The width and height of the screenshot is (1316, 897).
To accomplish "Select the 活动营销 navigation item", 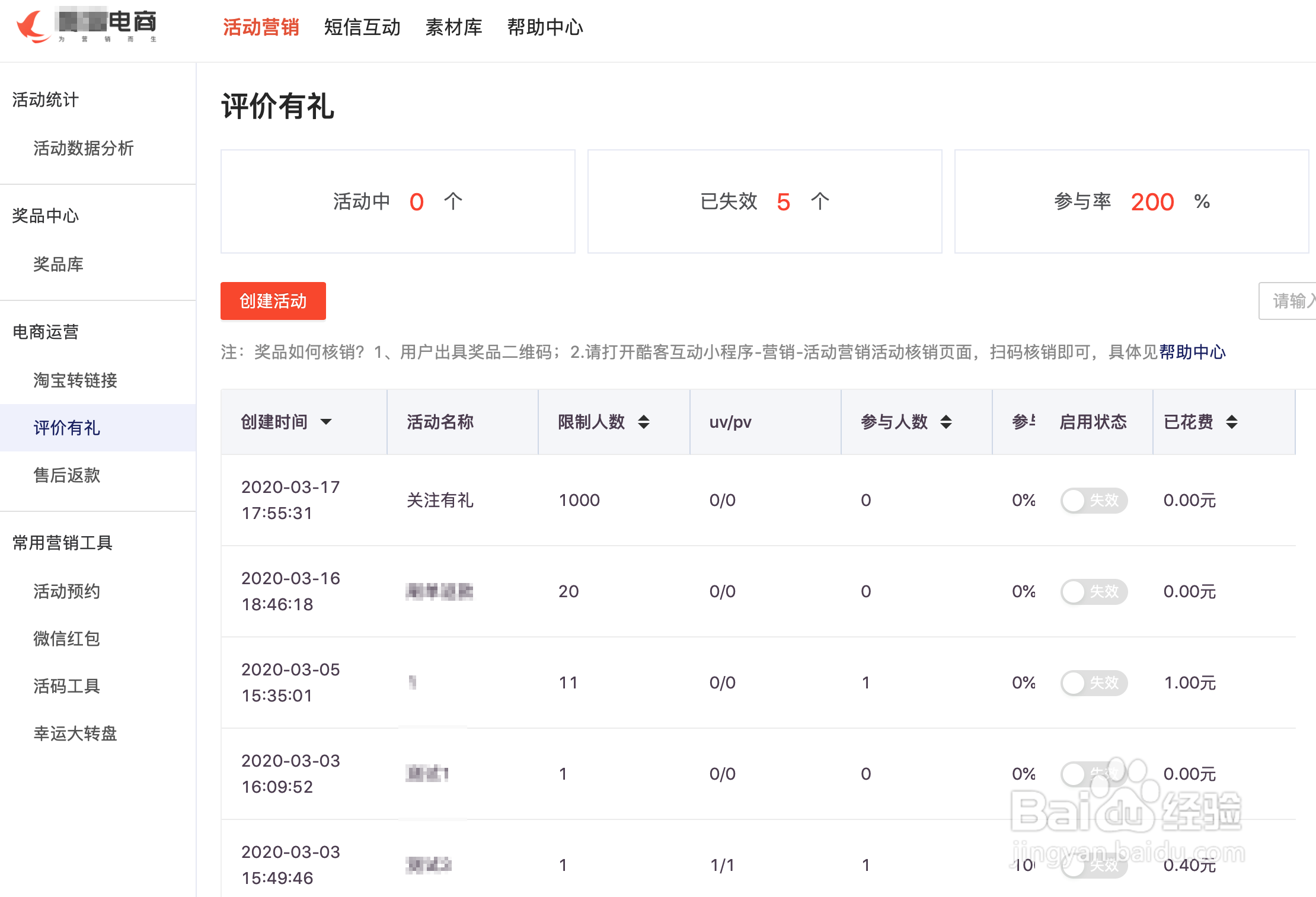I will pos(261,27).
